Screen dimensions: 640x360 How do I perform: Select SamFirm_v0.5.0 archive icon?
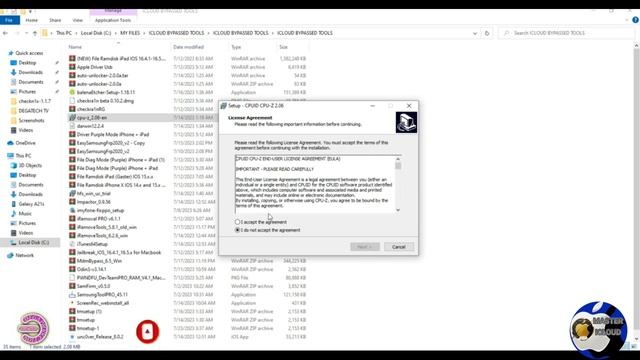[x=72, y=286]
